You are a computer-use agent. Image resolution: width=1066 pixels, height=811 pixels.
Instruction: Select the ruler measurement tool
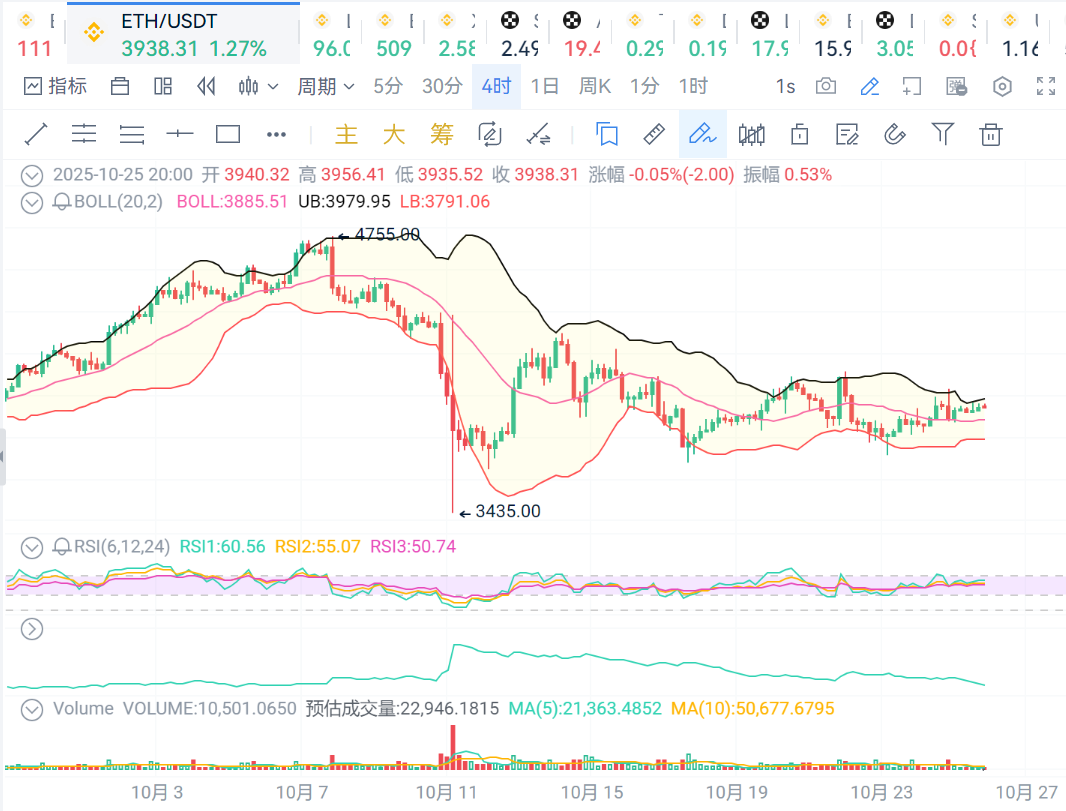654,134
